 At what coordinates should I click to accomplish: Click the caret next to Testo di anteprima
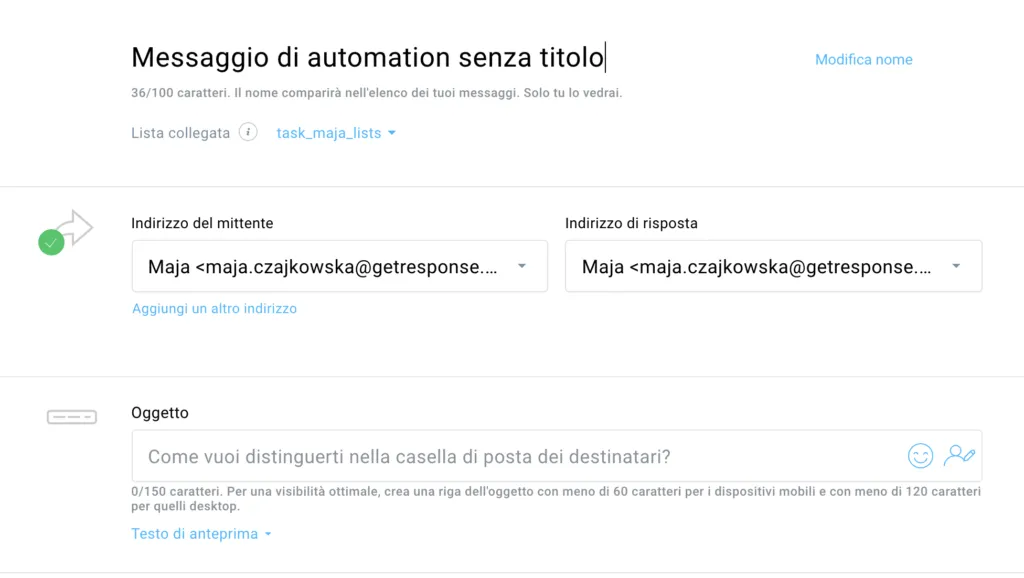[268, 534]
